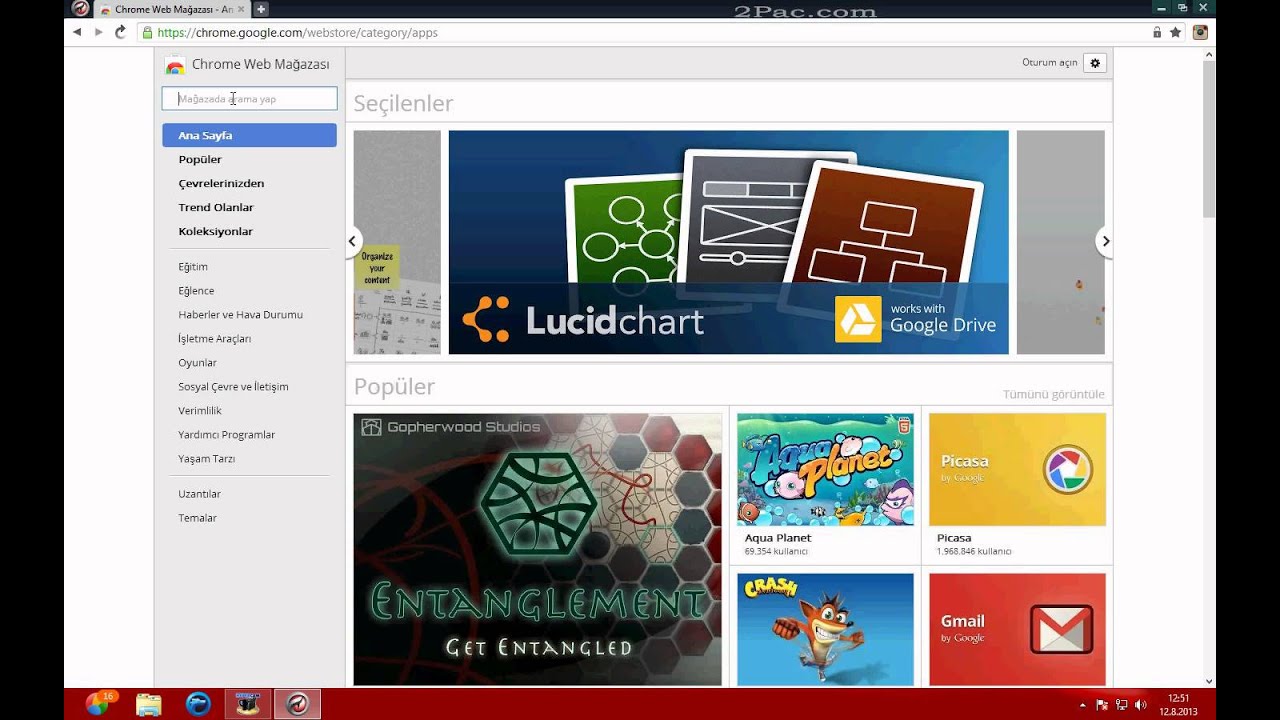Click the Start orb on taskbar
Image resolution: width=1280 pixels, height=720 pixels.
click(x=98, y=704)
